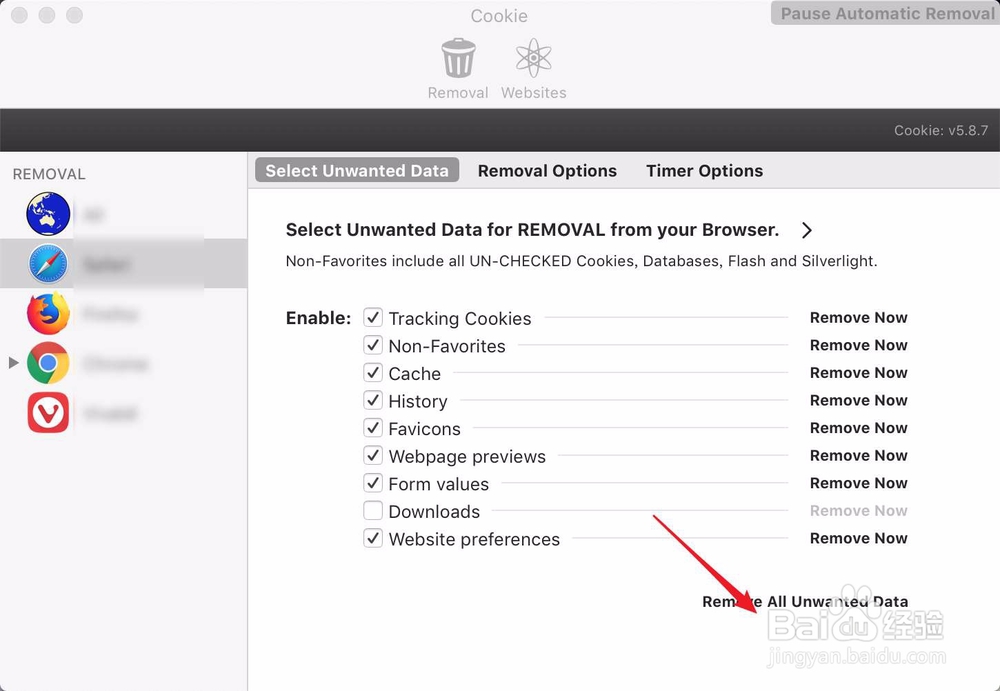Open the Removal trash can toolbar icon
The height and width of the screenshot is (691, 1000).
458,58
